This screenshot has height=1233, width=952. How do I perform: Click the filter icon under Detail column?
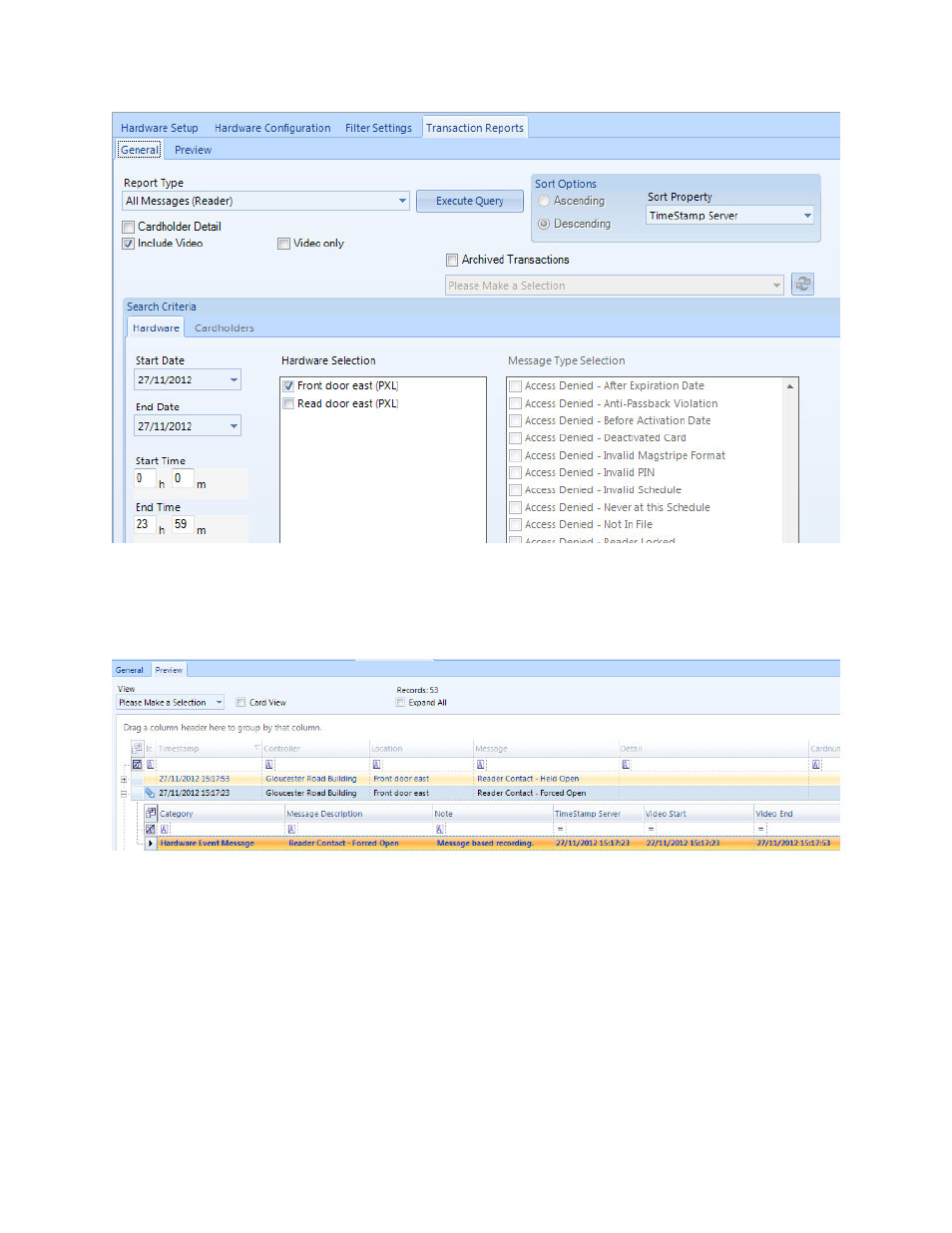coord(626,765)
